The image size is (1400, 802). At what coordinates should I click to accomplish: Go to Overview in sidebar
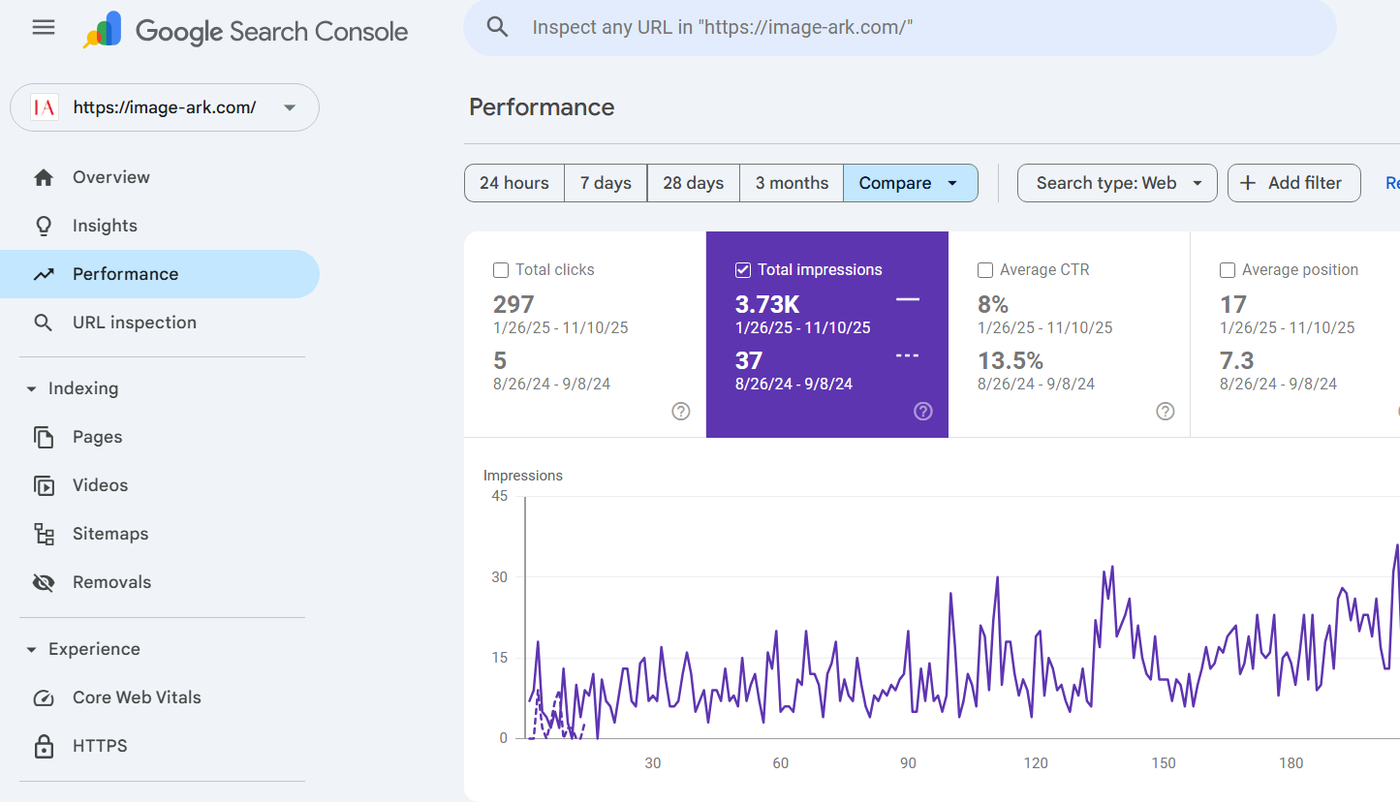point(159,177)
